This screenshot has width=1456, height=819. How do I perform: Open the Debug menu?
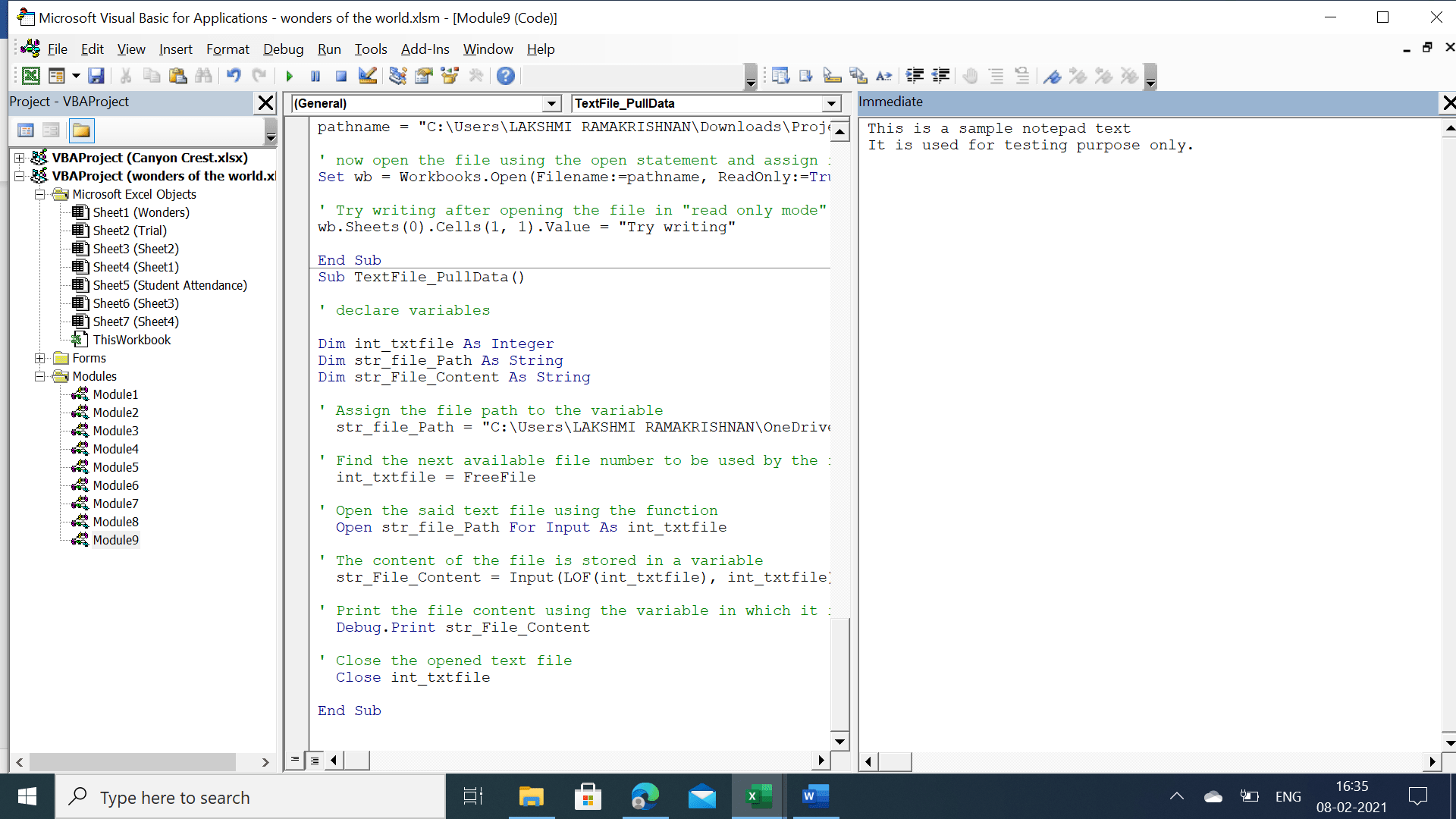(283, 49)
